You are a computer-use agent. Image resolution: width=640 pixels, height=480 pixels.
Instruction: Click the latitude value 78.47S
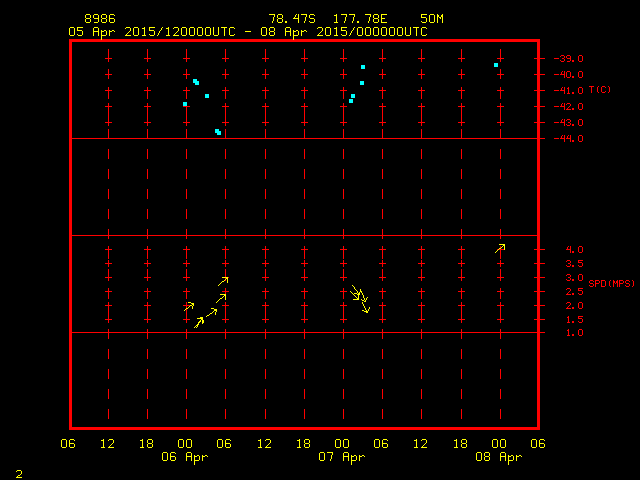pos(292,19)
